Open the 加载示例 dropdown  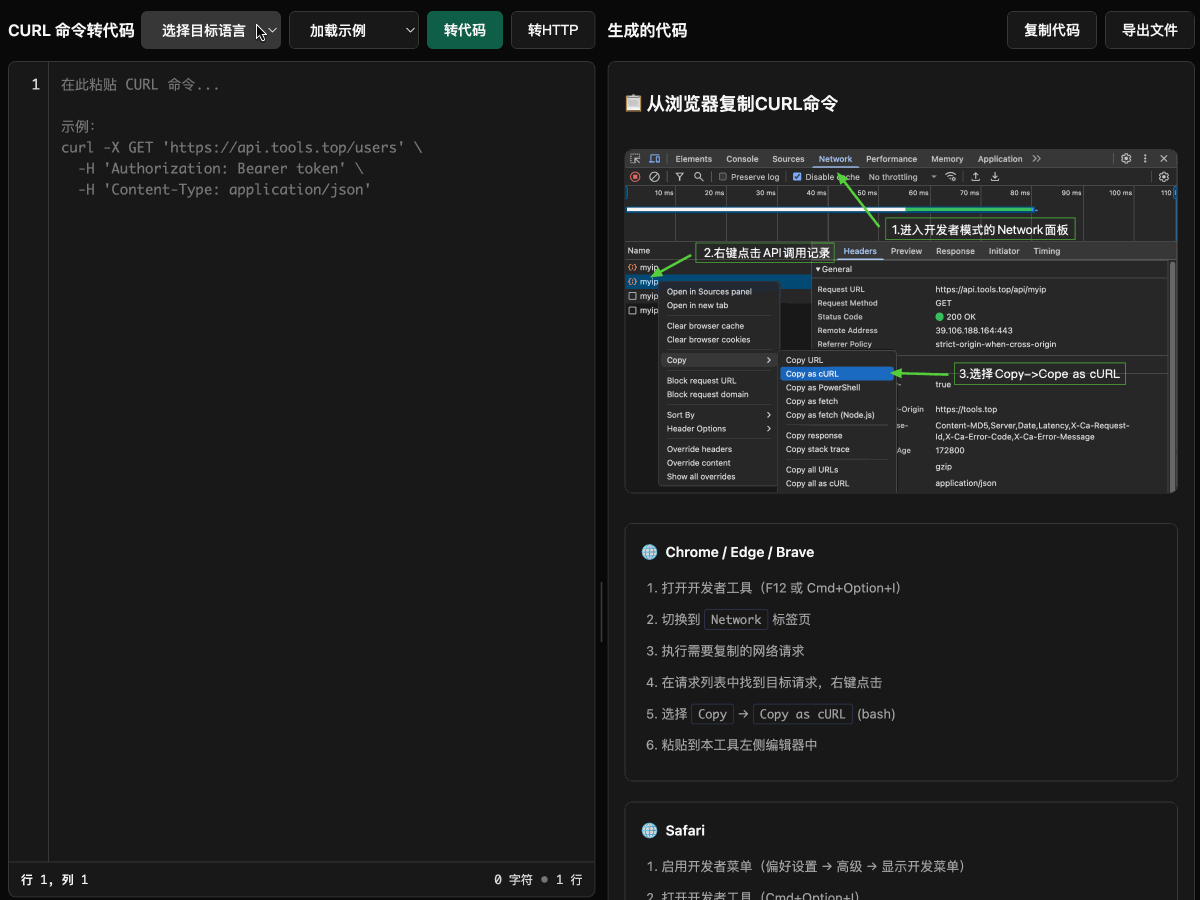(x=353, y=30)
